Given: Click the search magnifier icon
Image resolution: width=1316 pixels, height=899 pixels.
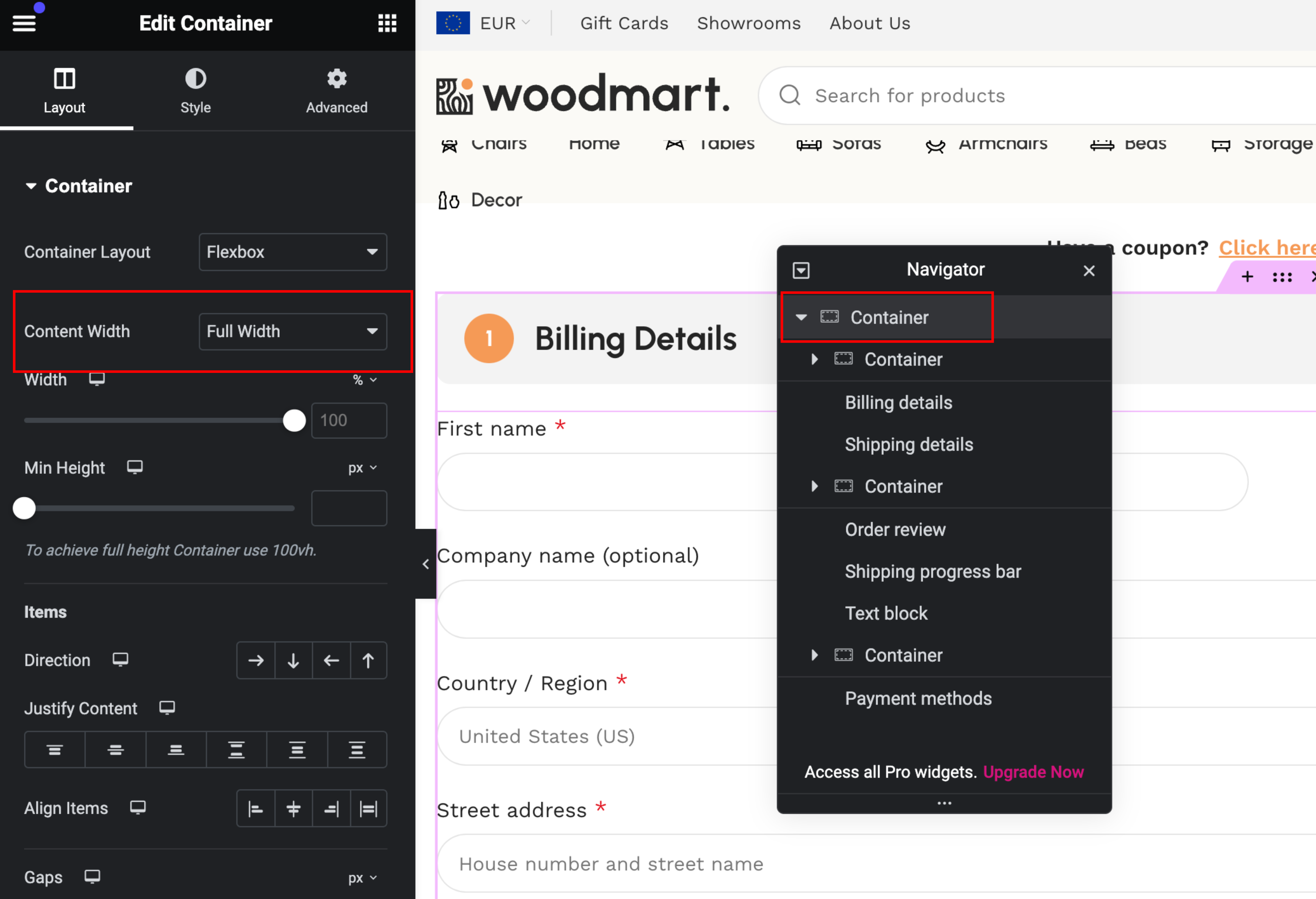Looking at the screenshot, I should pos(789,95).
